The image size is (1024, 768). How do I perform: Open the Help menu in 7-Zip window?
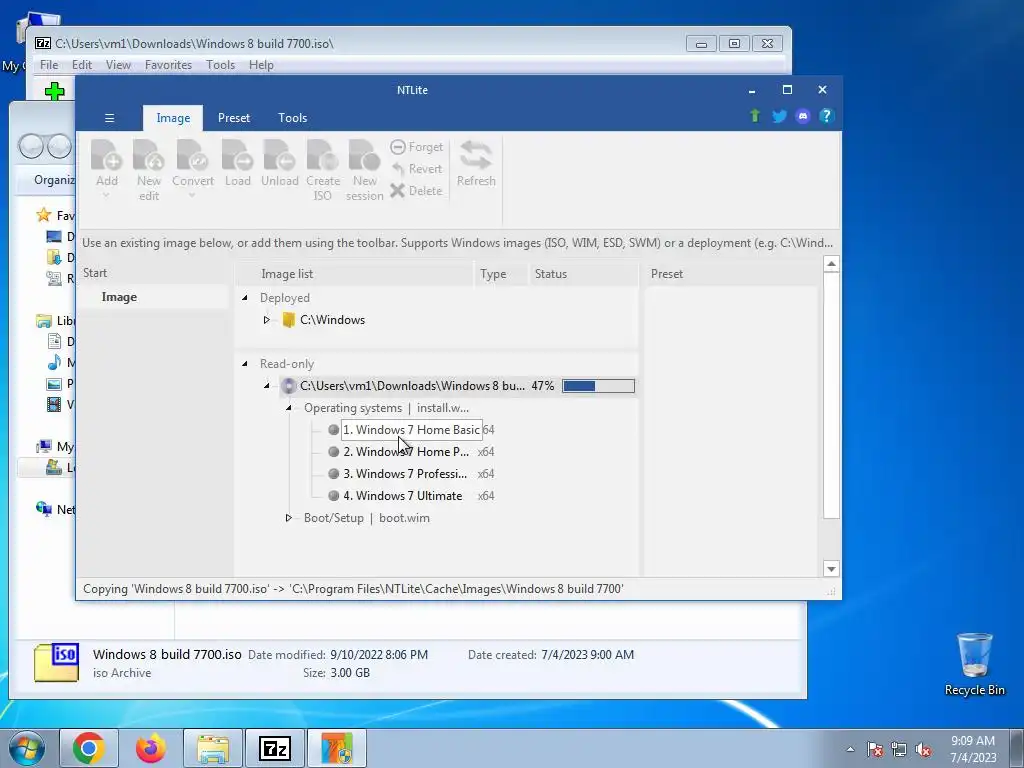261,65
